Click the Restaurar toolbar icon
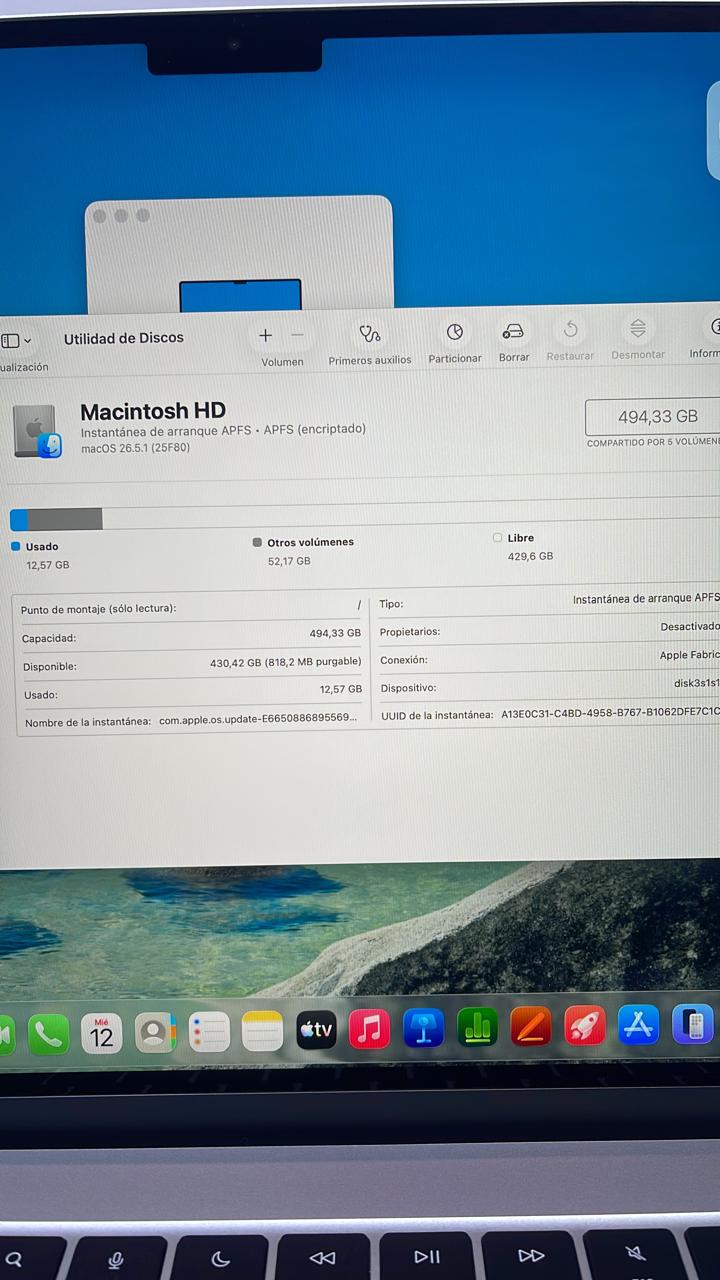 pyautogui.click(x=571, y=329)
